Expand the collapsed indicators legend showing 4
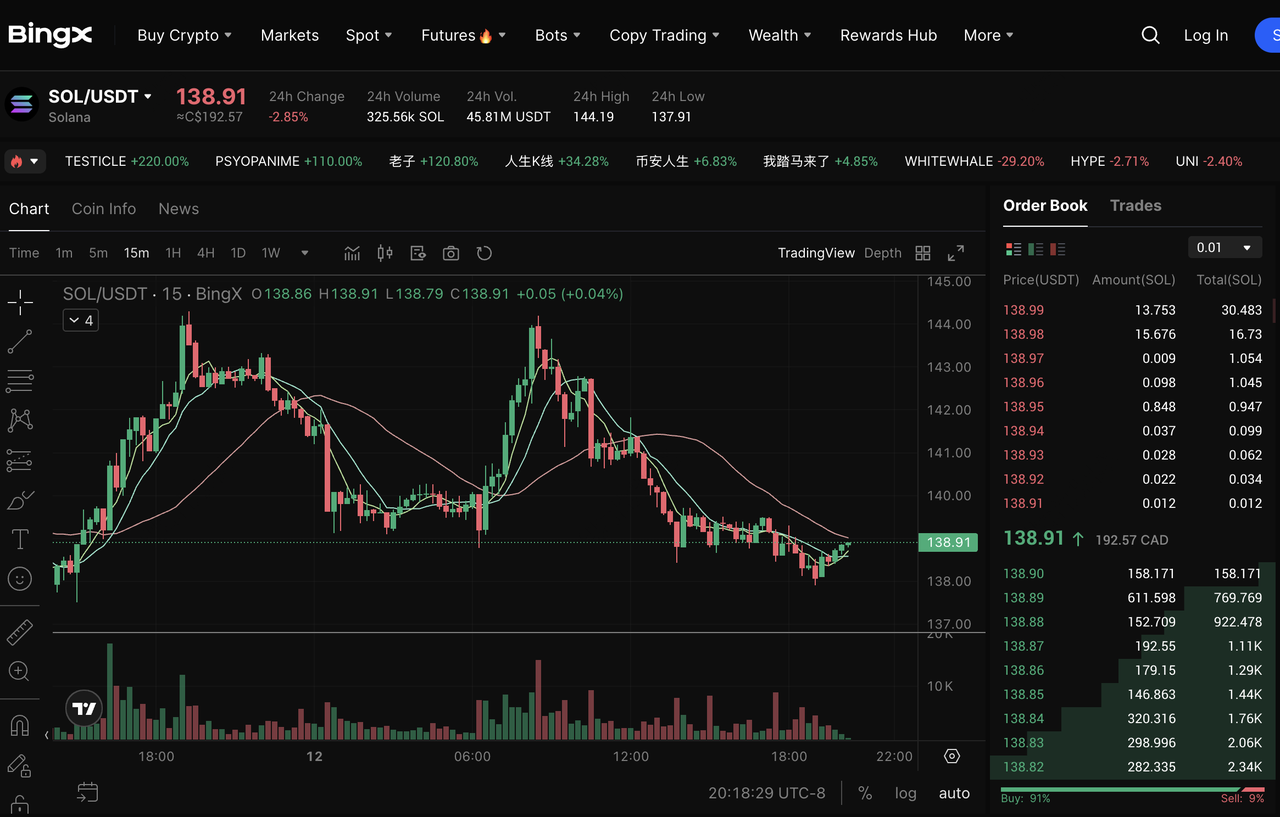 [x=81, y=320]
